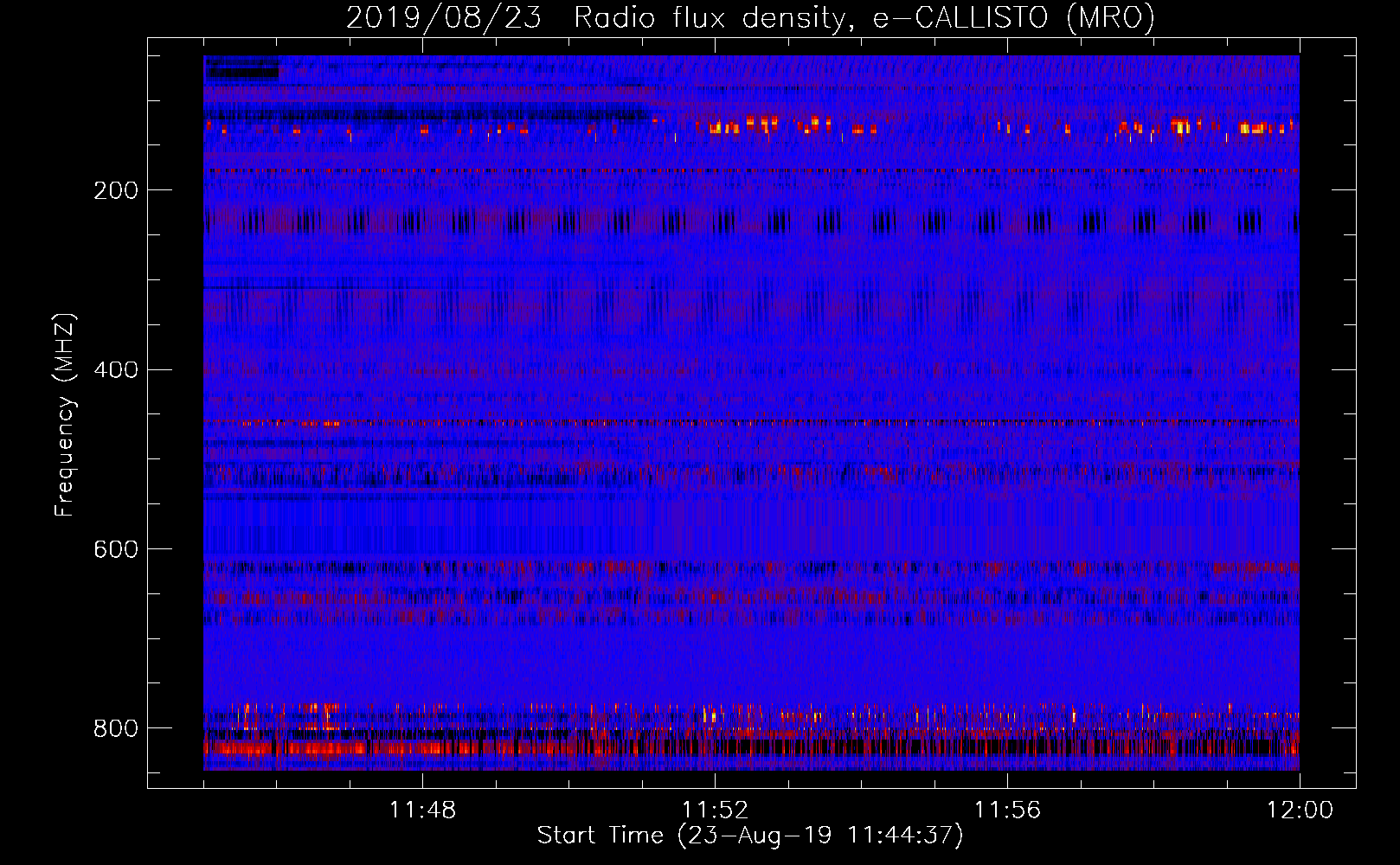
Task: Click the 11:52 time tick label
Action: (715, 810)
